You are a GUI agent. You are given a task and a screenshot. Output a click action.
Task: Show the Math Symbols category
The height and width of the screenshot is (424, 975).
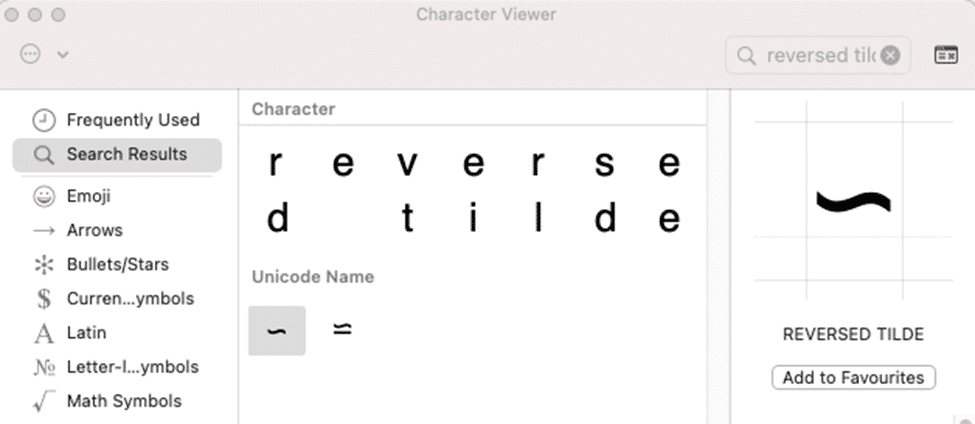(123, 401)
